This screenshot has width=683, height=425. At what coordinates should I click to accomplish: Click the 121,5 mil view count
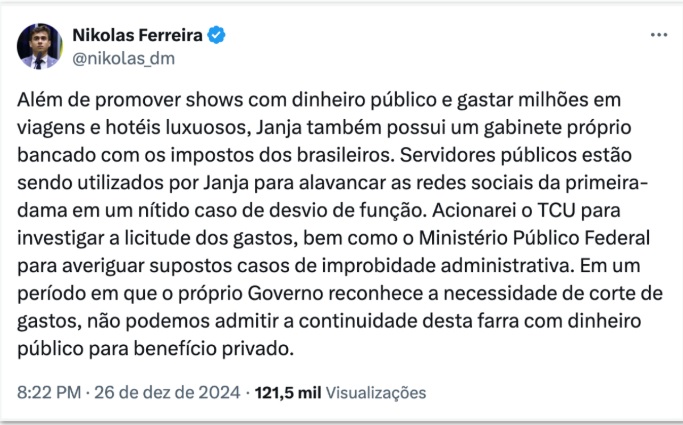click(x=288, y=392)
